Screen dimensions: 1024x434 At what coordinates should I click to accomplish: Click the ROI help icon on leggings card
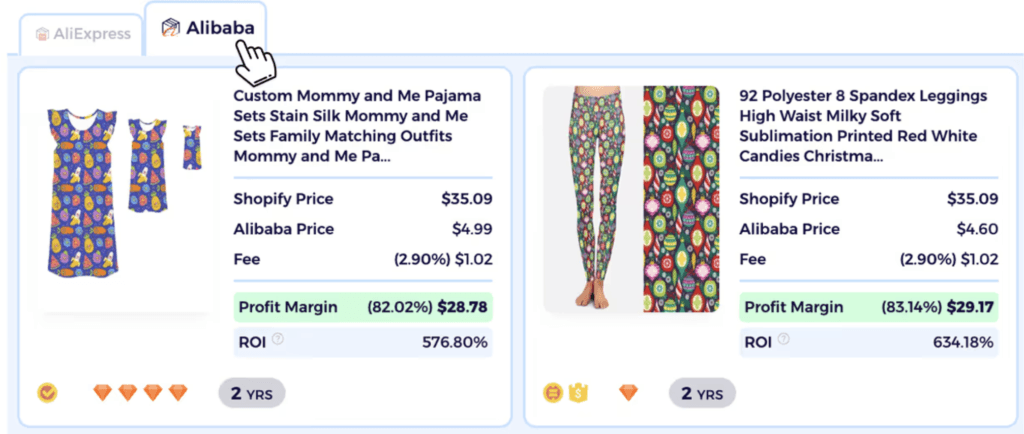[x=784, y=339]
